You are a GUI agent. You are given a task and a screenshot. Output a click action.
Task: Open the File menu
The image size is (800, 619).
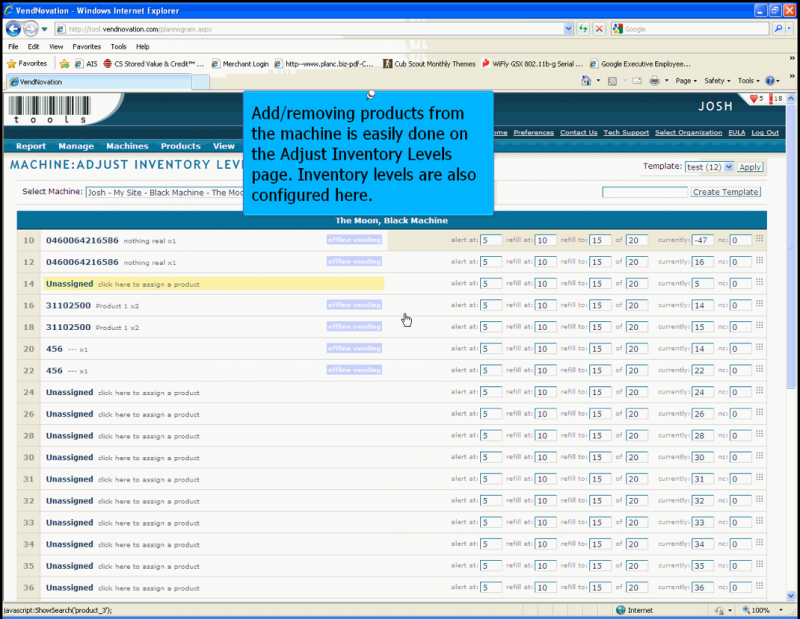pos(13,46)
